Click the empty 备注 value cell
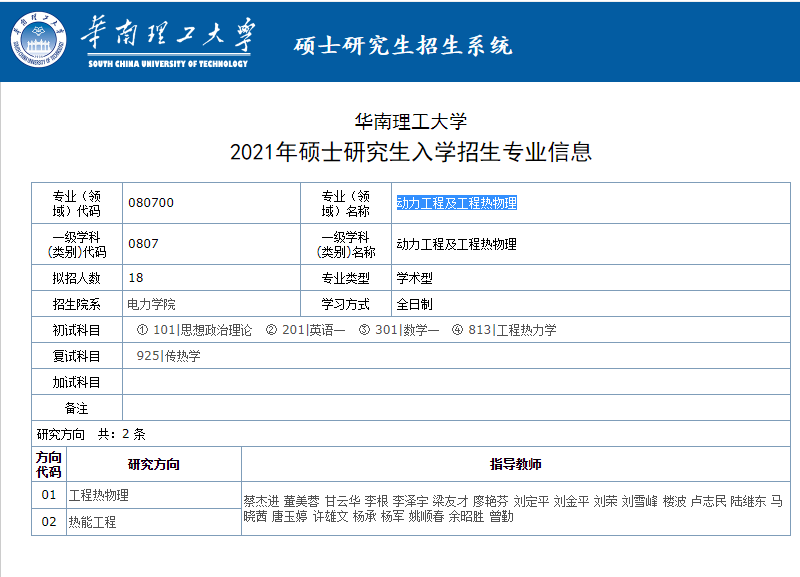Screen dimensions: 800x577 pyautogui.click(x=456, y=408)
